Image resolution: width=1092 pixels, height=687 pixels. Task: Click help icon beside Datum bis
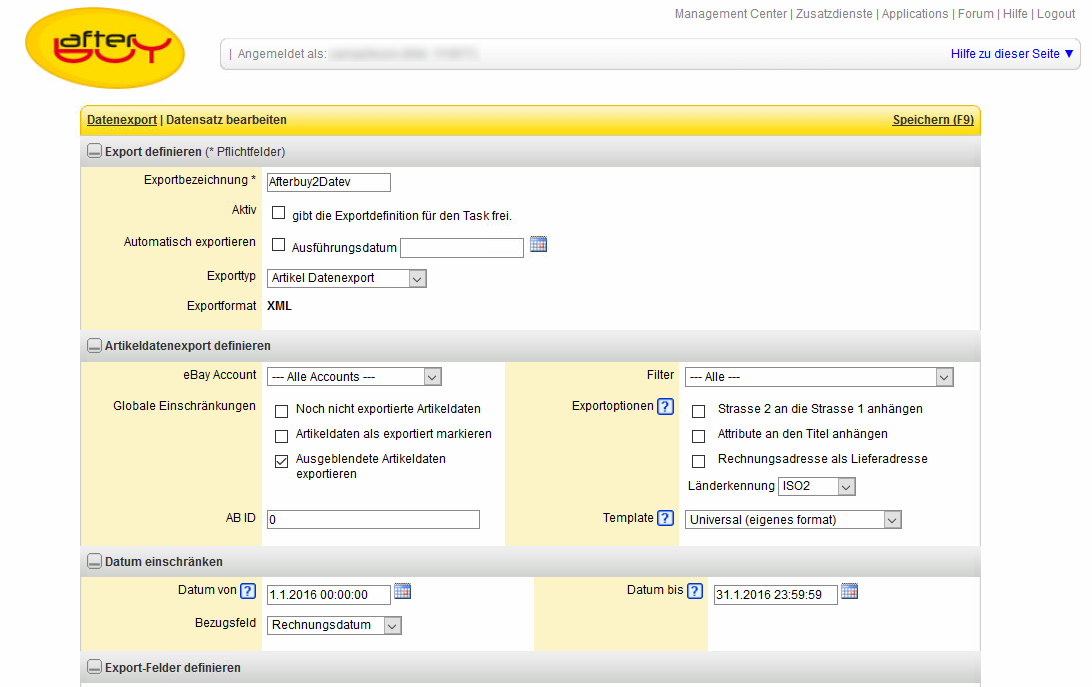pos(695,591)
